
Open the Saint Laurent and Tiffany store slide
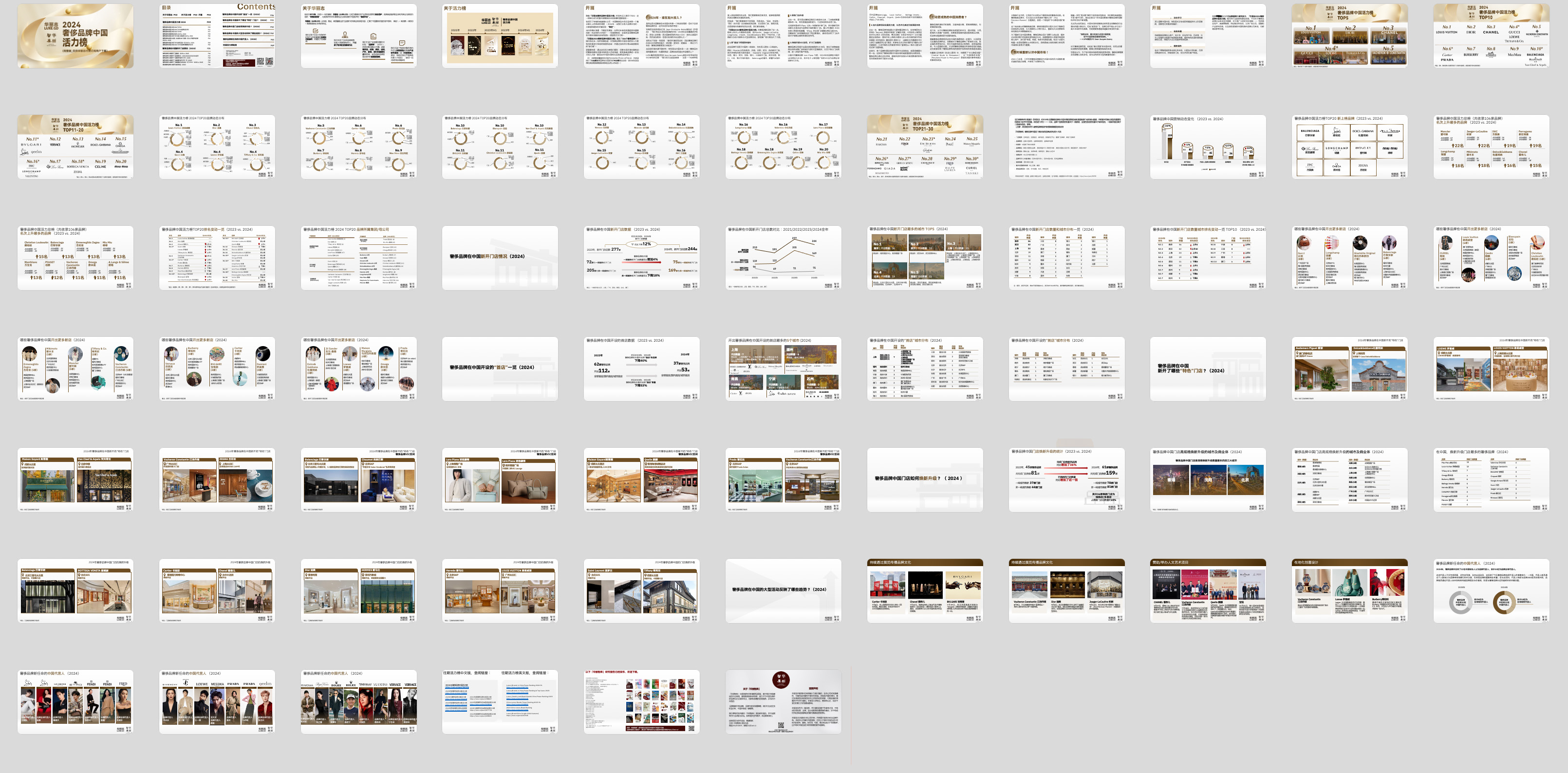641,590
